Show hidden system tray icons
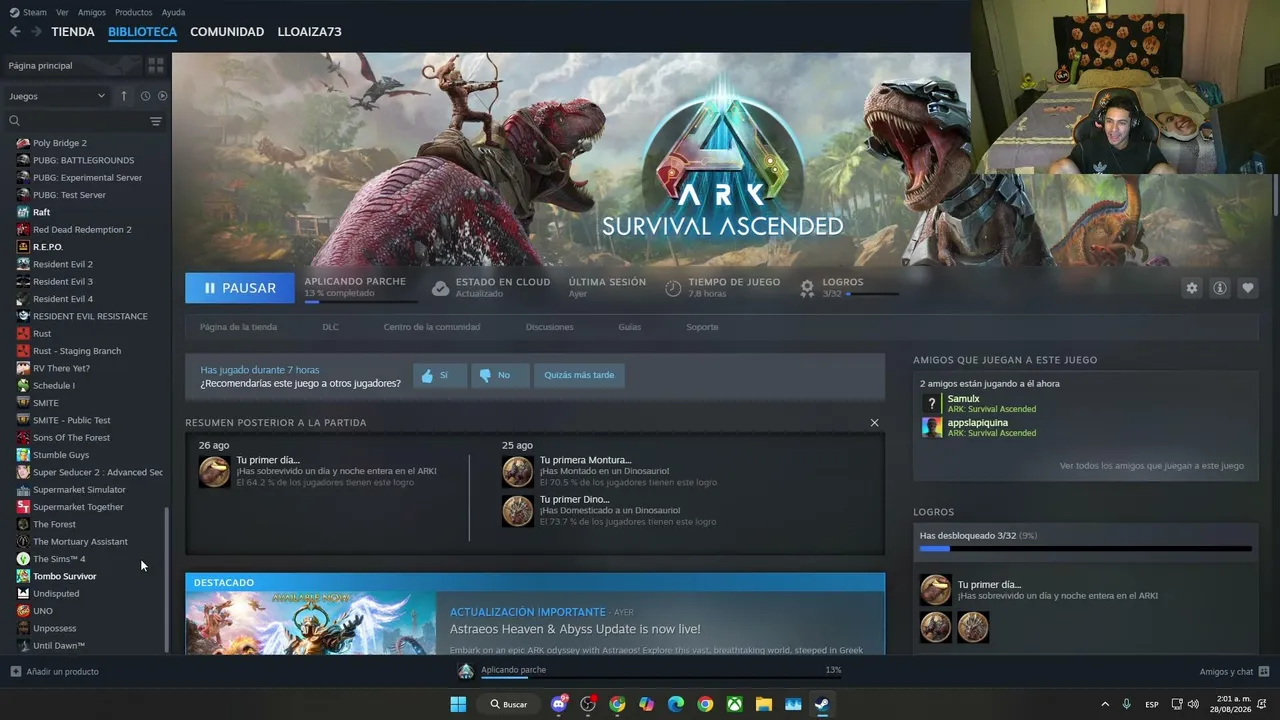Viewport: 1280px width, 720px height. (1105, 704)
